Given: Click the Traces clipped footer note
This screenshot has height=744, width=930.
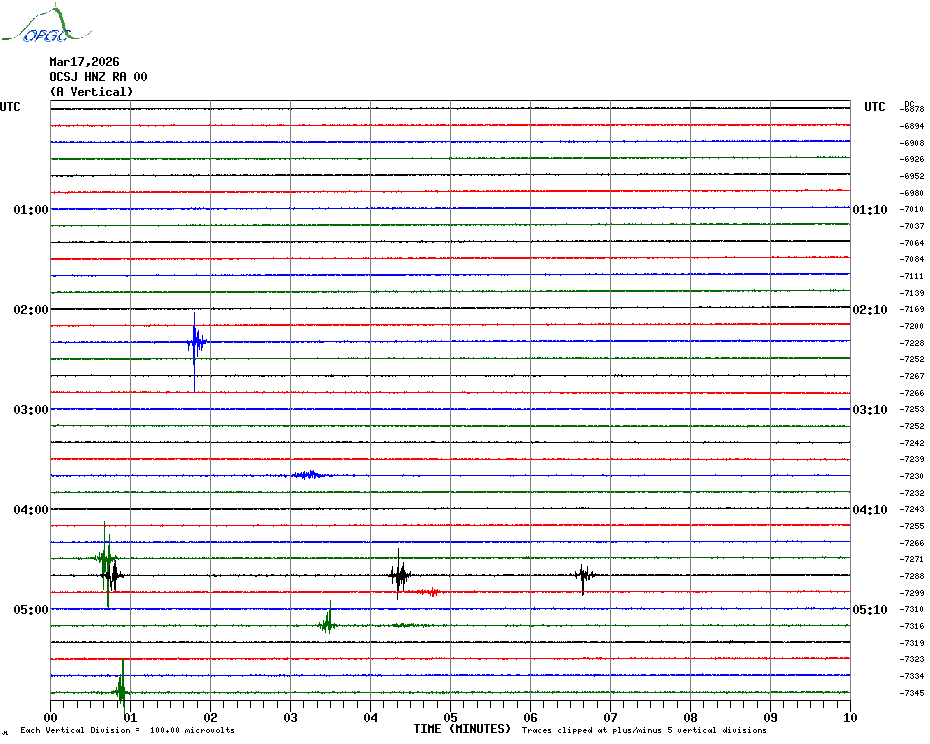Looking at the screenshot, I should (644, 731).
